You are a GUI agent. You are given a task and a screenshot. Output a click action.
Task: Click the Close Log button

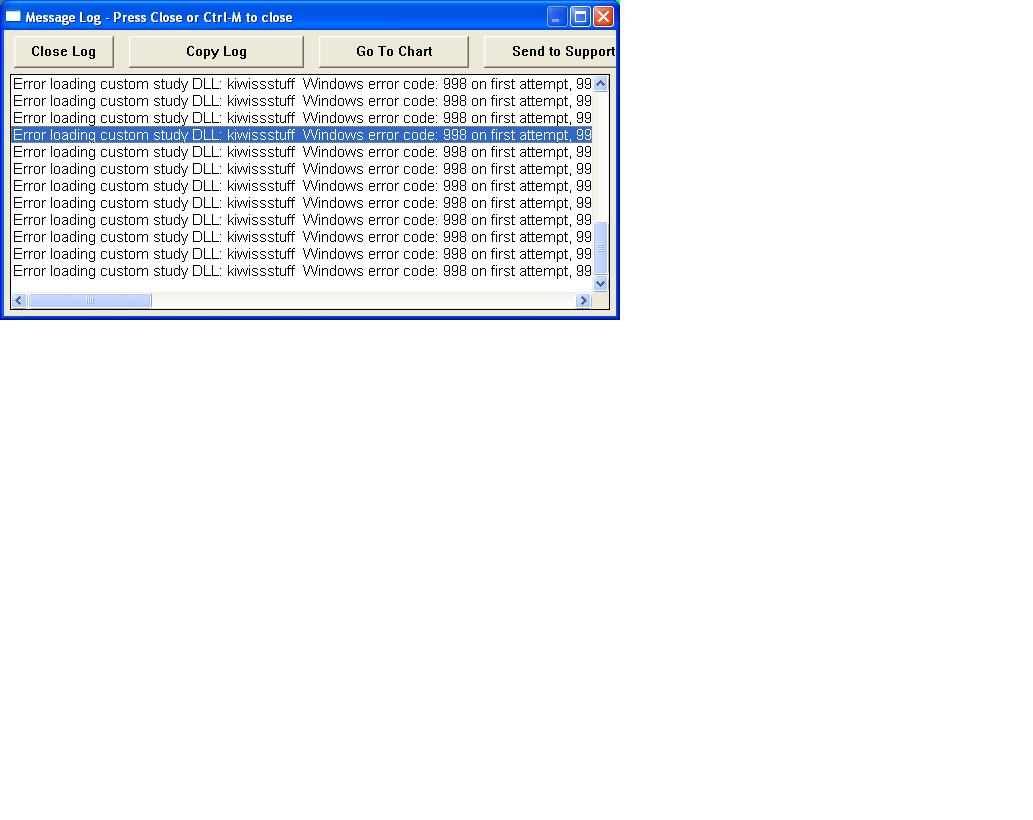64,51
